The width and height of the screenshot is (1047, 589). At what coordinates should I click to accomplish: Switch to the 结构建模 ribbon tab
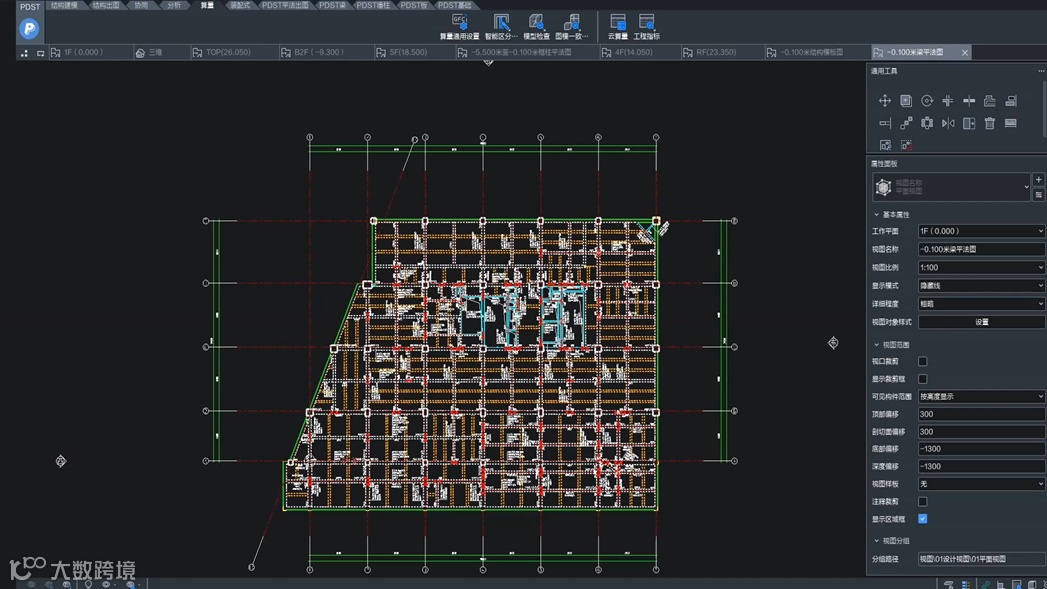tap(64, 5)
